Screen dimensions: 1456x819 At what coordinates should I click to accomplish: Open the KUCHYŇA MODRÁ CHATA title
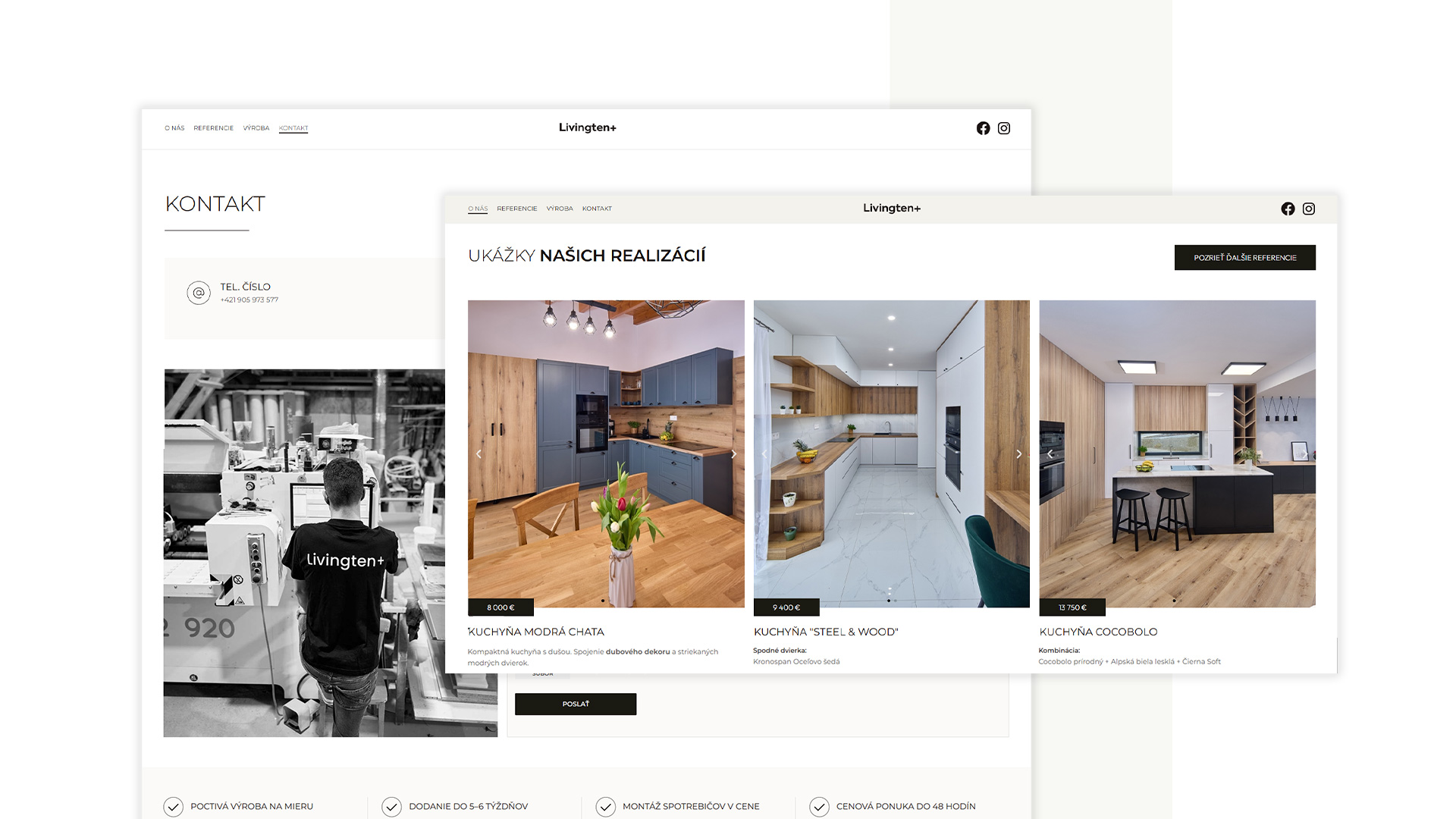pos(536,632)
